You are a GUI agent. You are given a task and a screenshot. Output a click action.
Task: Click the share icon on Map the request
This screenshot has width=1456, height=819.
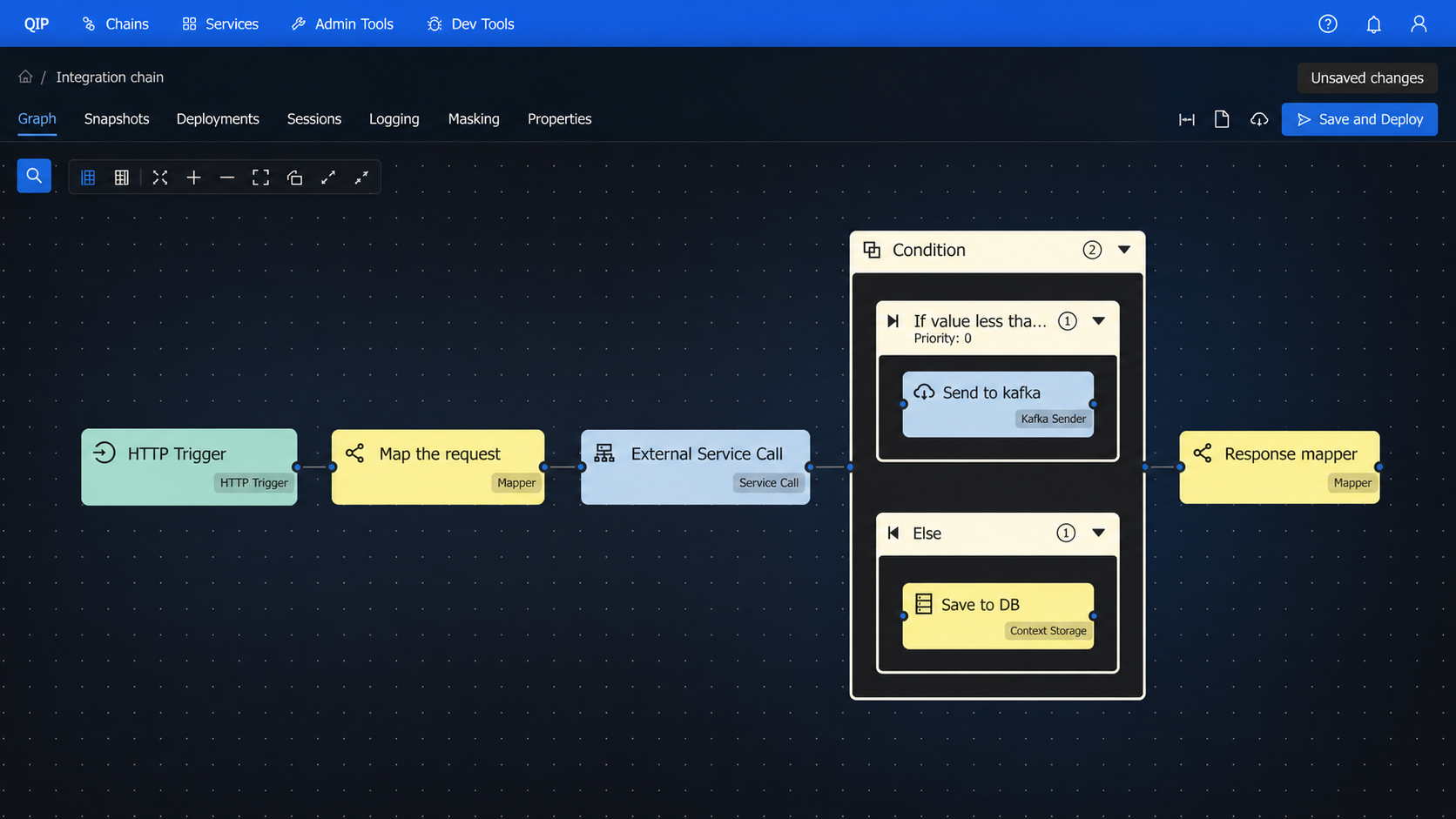coord(354,453)
